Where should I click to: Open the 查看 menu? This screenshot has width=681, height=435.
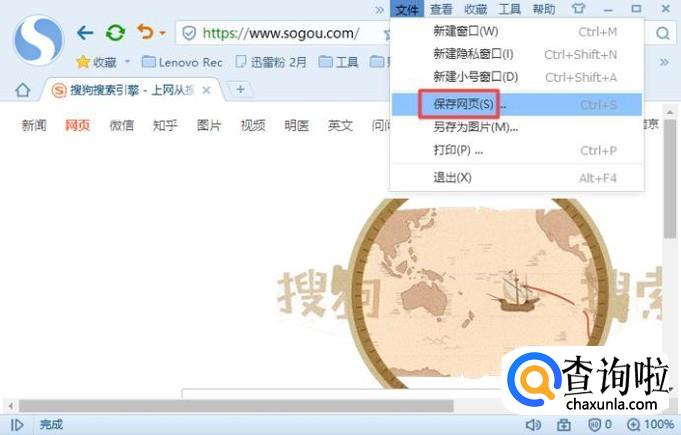click(x=441, y=9)
